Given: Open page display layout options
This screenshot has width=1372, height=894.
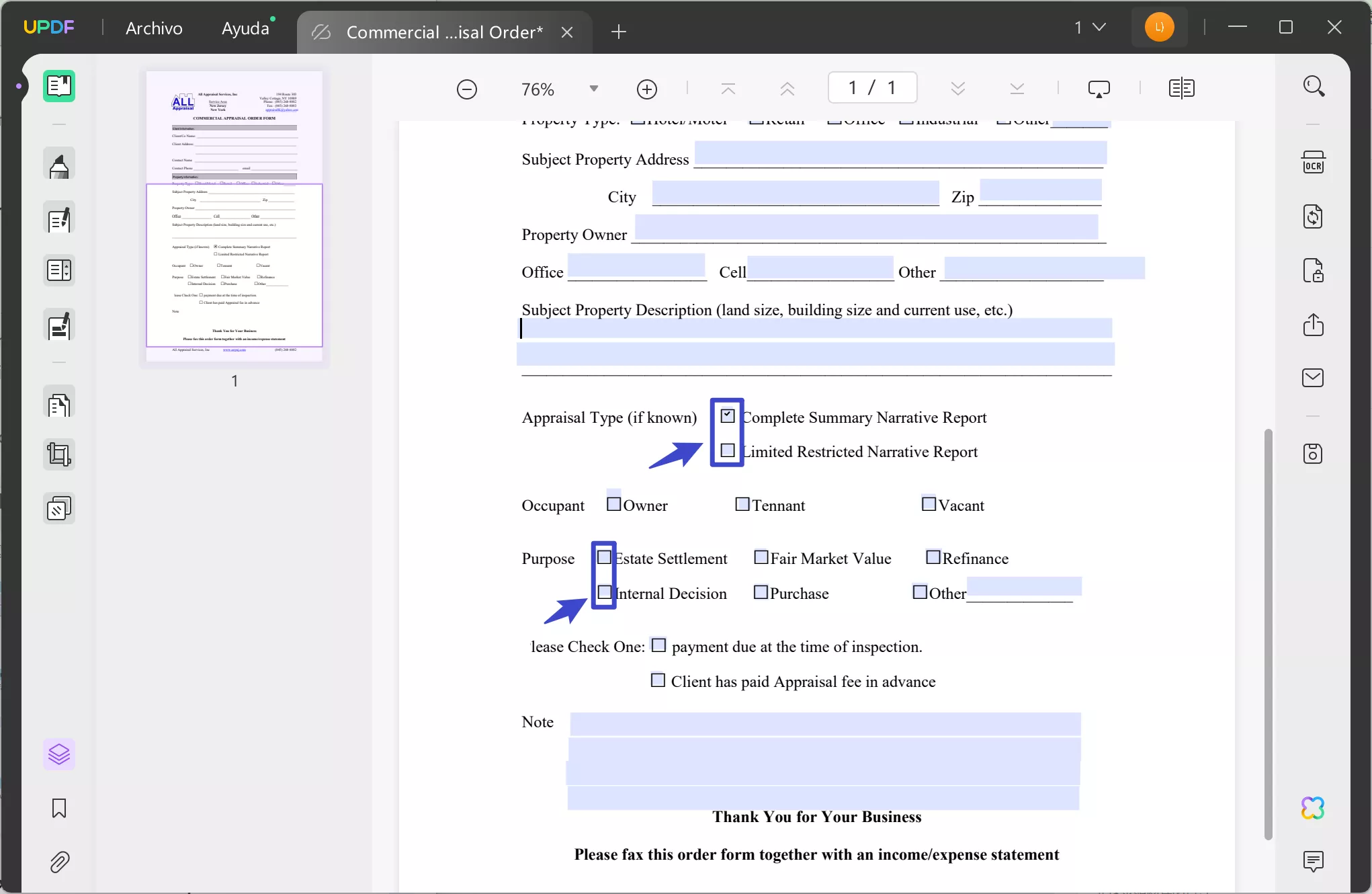Looking at the screenshot, I should click(x=1182, y=89).
